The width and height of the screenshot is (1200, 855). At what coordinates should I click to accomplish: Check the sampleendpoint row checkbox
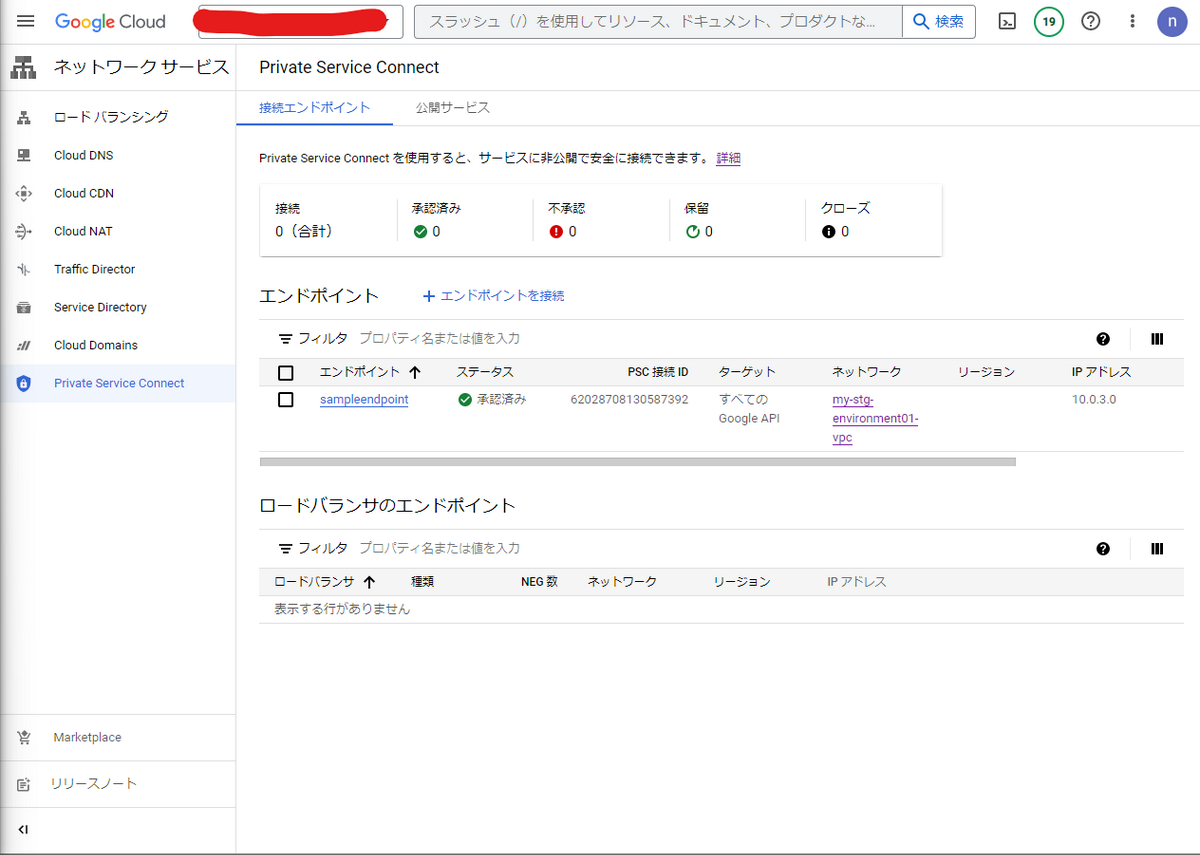pos(286,400)
